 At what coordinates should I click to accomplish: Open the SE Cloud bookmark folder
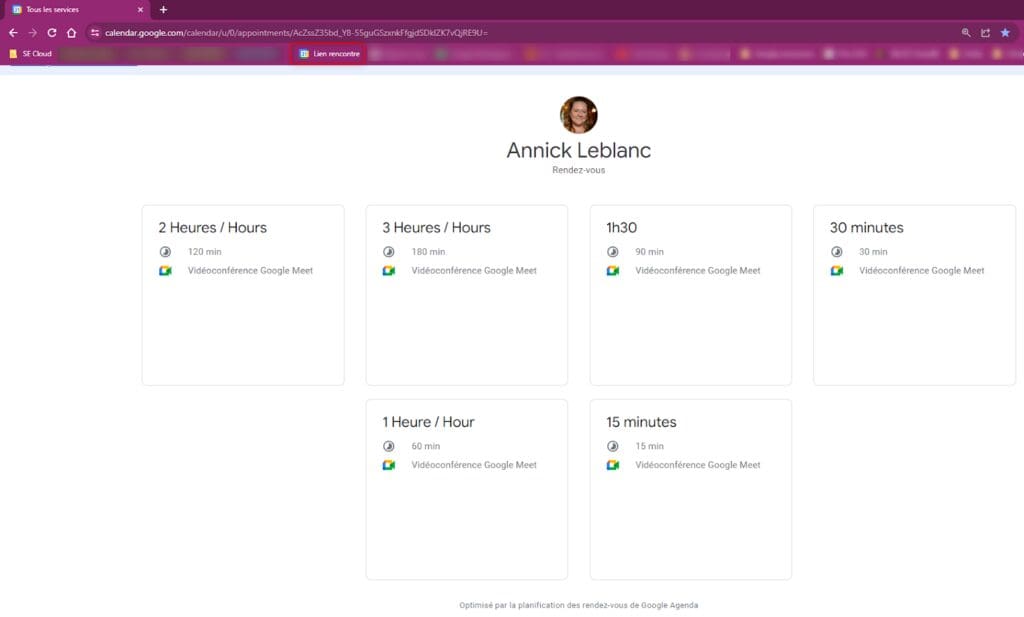click(31, 54)
